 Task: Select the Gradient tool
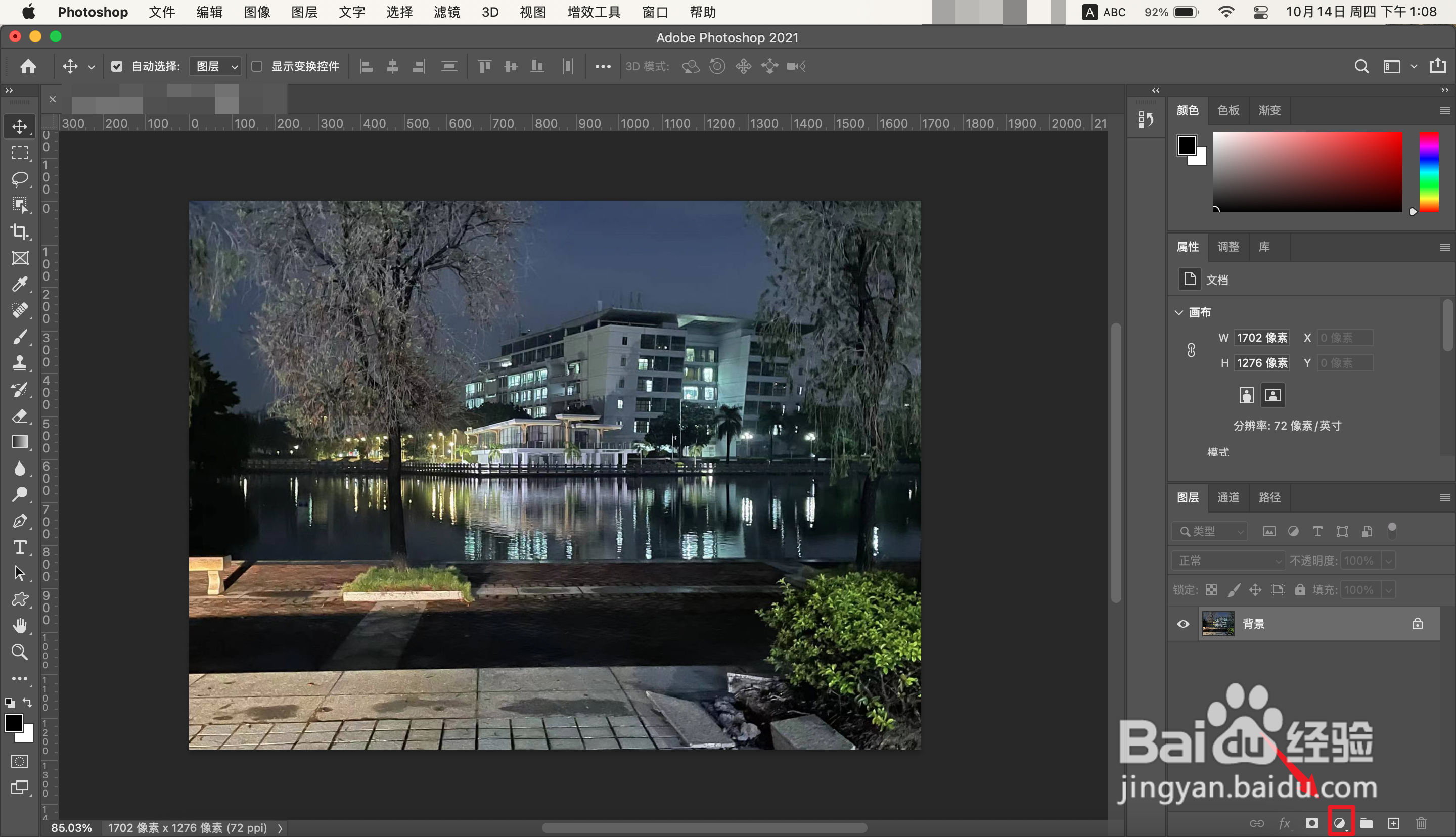20,442
